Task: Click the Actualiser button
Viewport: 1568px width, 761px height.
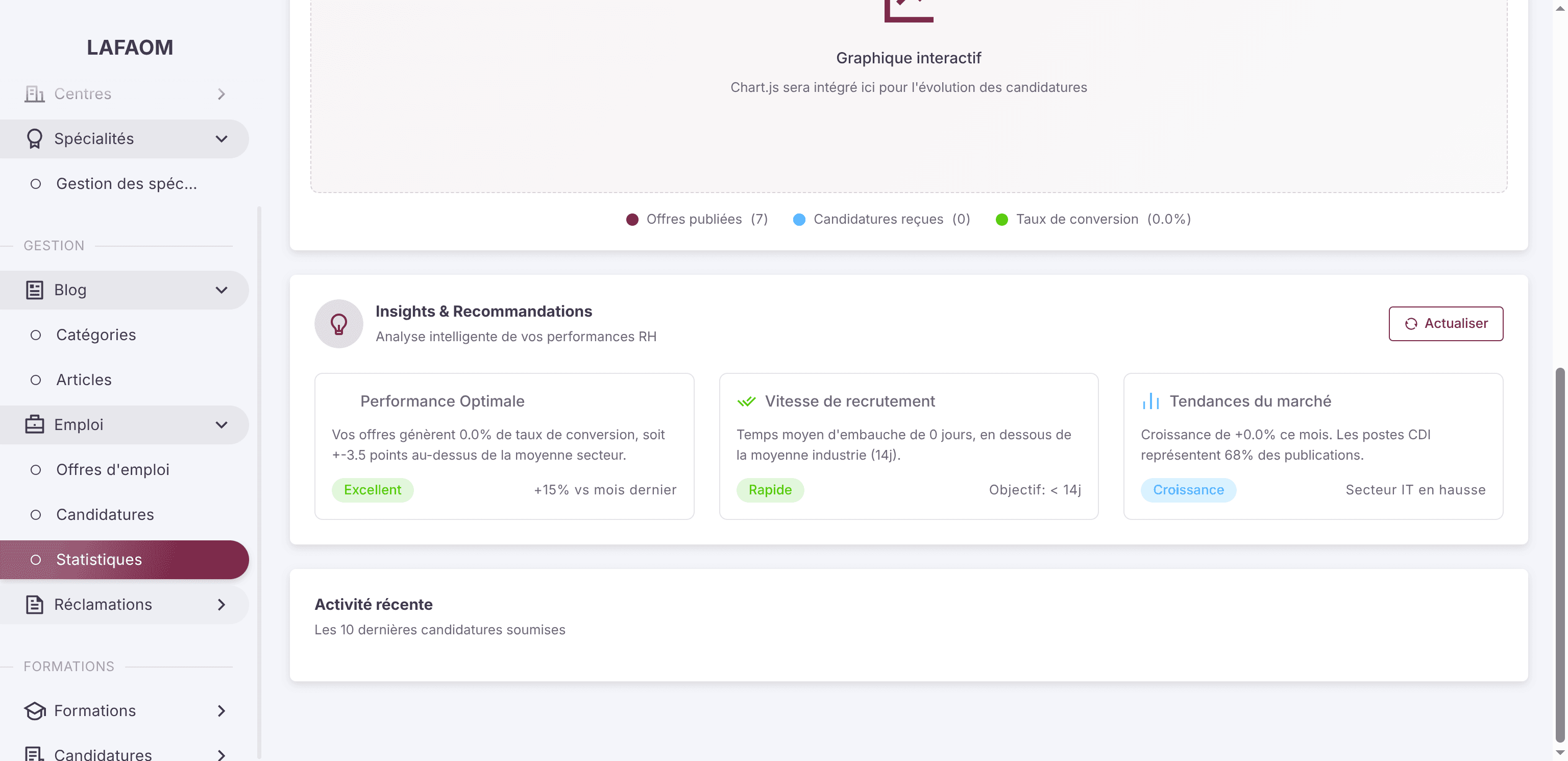Action: [x=1445, y=323]
